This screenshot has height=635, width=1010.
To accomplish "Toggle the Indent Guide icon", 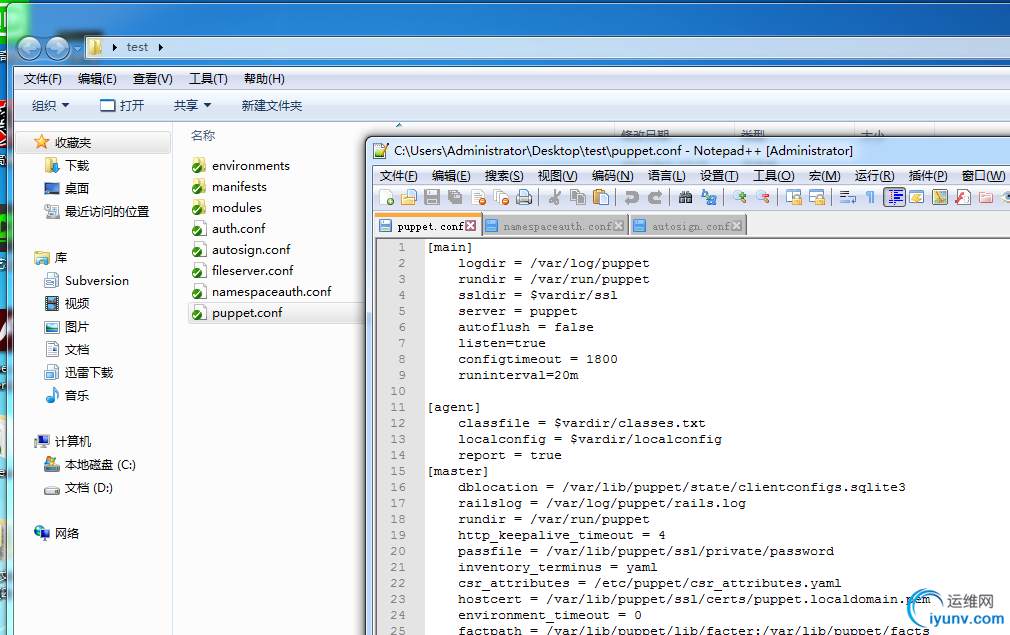I will point(894,198).
